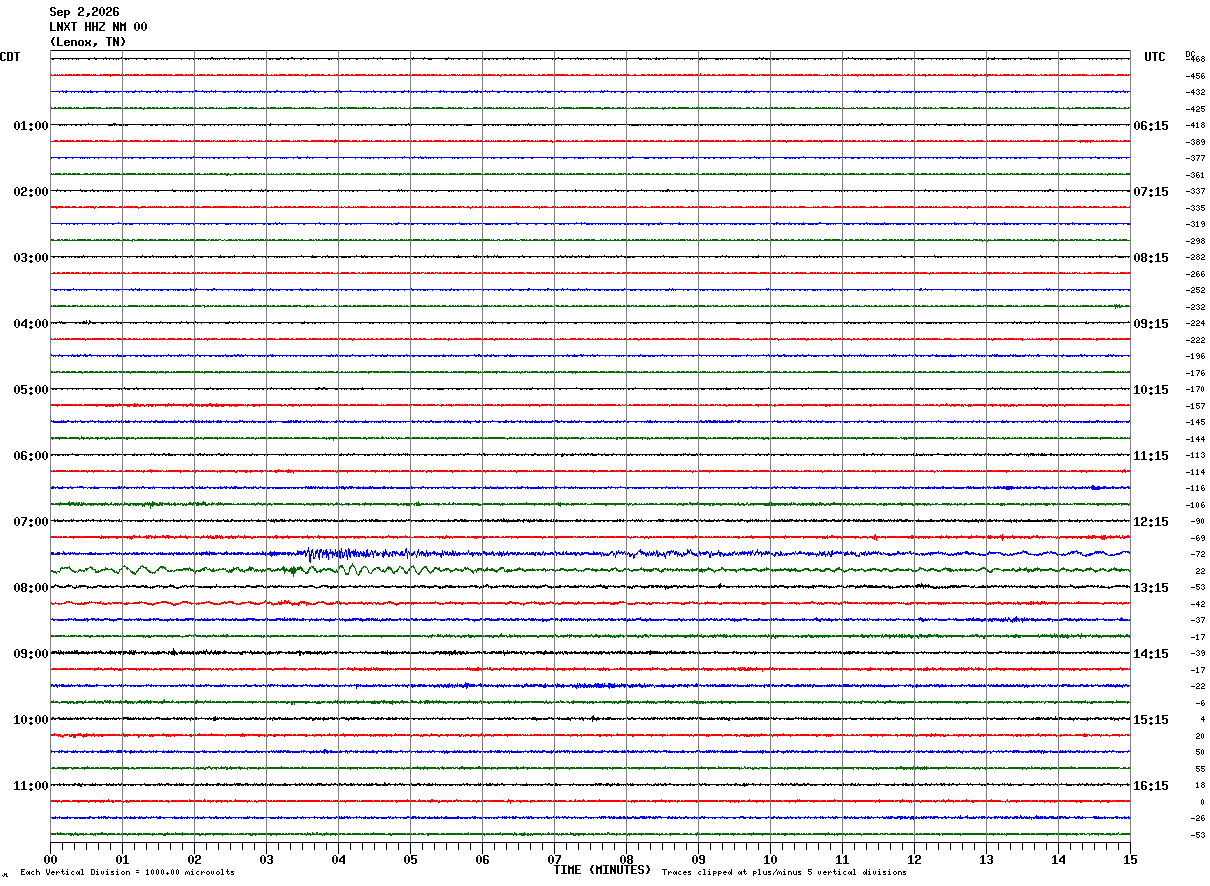The width and height of the screenshot is (1210, 886).
Task: Click the (Lenox, TN) location text
Action: [88, 42]
